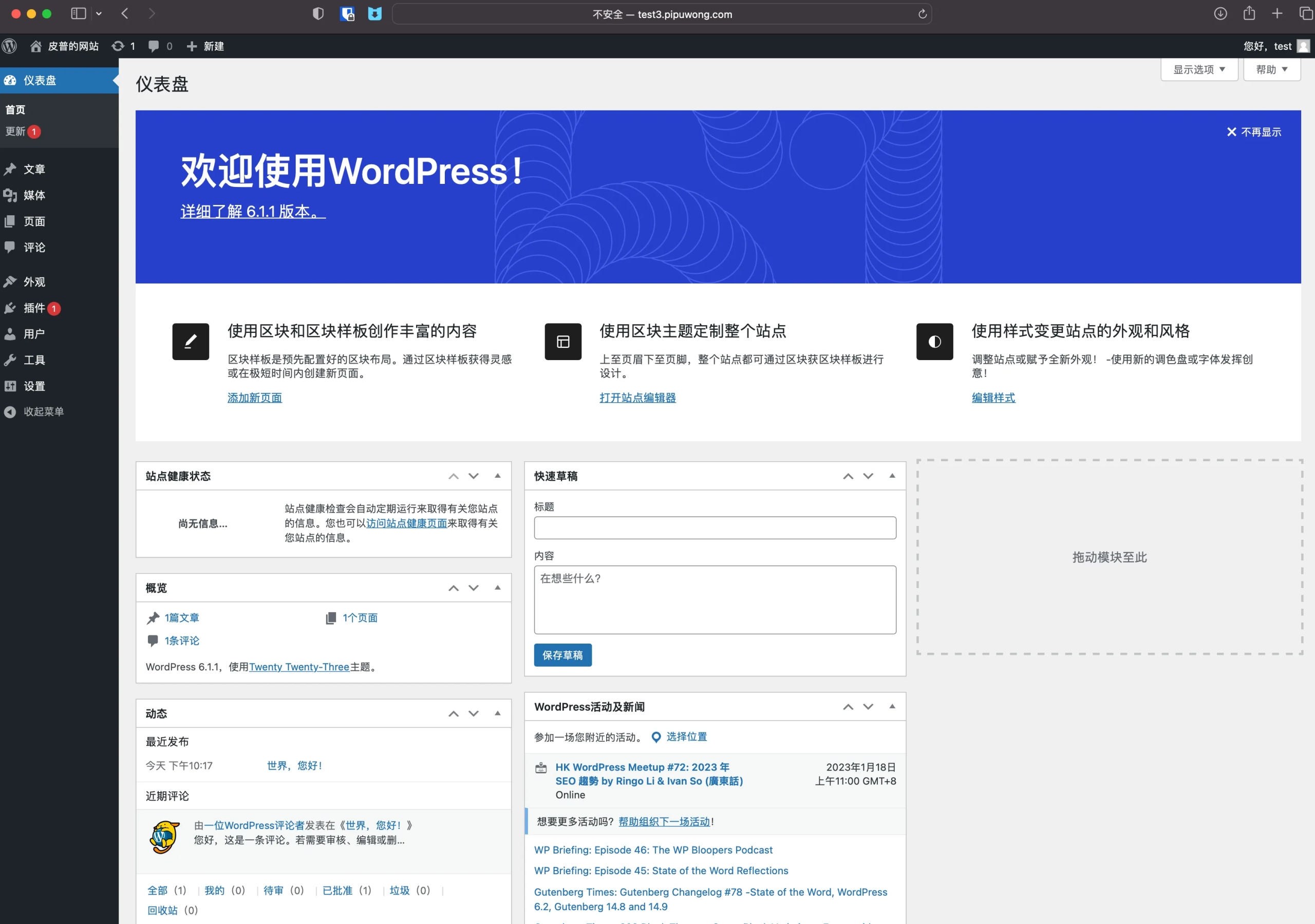The image size is (1315, 924).
Task: Open 文章 in the sidebar
Action: pos(34,169)
